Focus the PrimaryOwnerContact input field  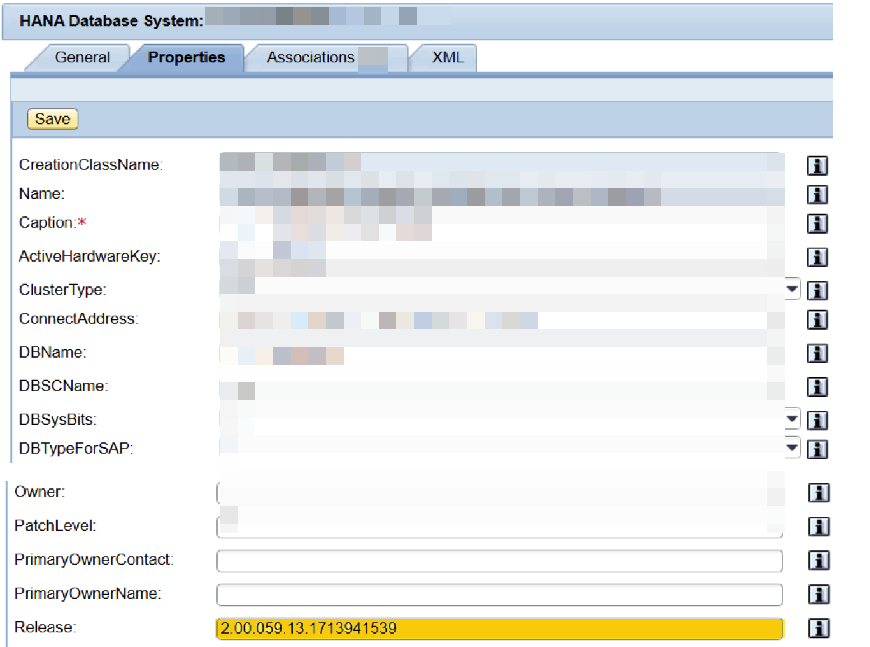[499, 561]
